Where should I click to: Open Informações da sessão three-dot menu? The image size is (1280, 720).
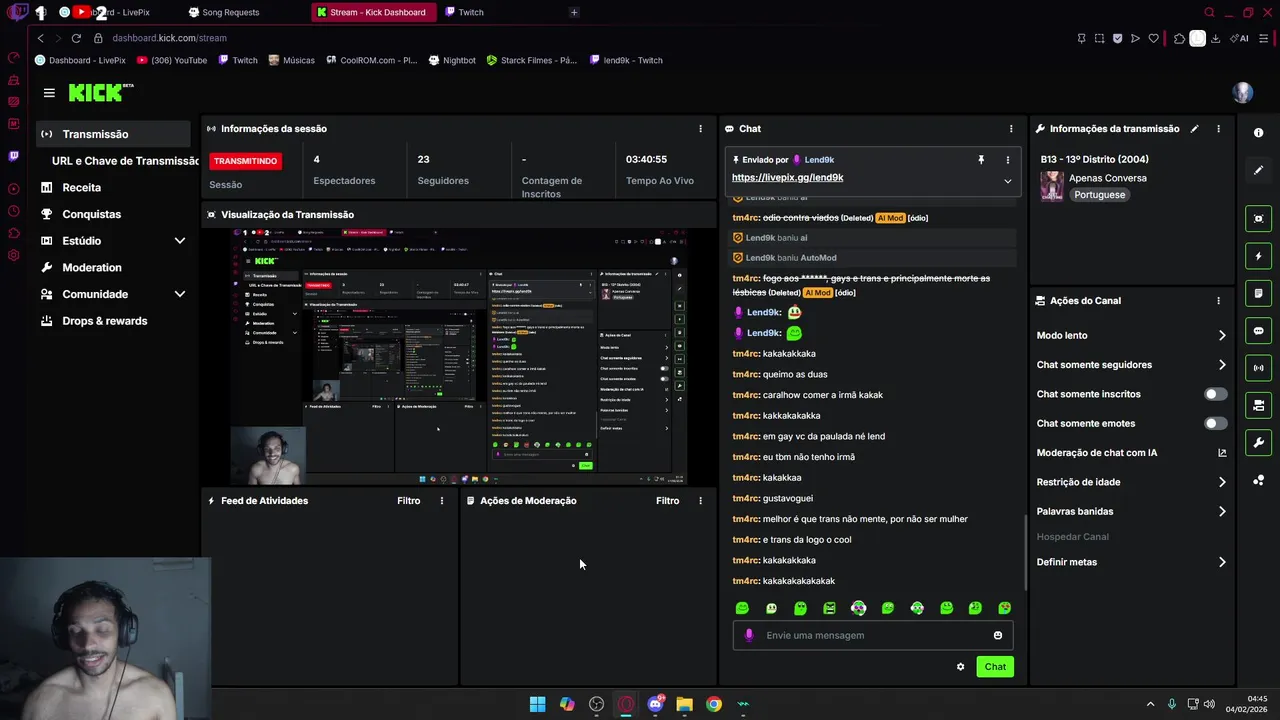[700, 129]
